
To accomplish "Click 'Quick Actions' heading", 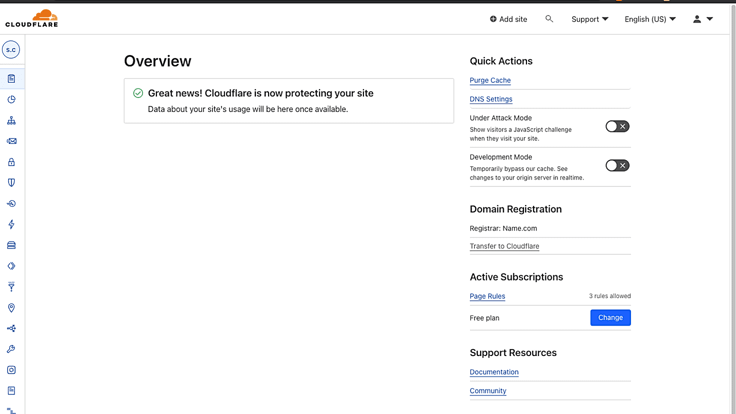I will (501, 61).
